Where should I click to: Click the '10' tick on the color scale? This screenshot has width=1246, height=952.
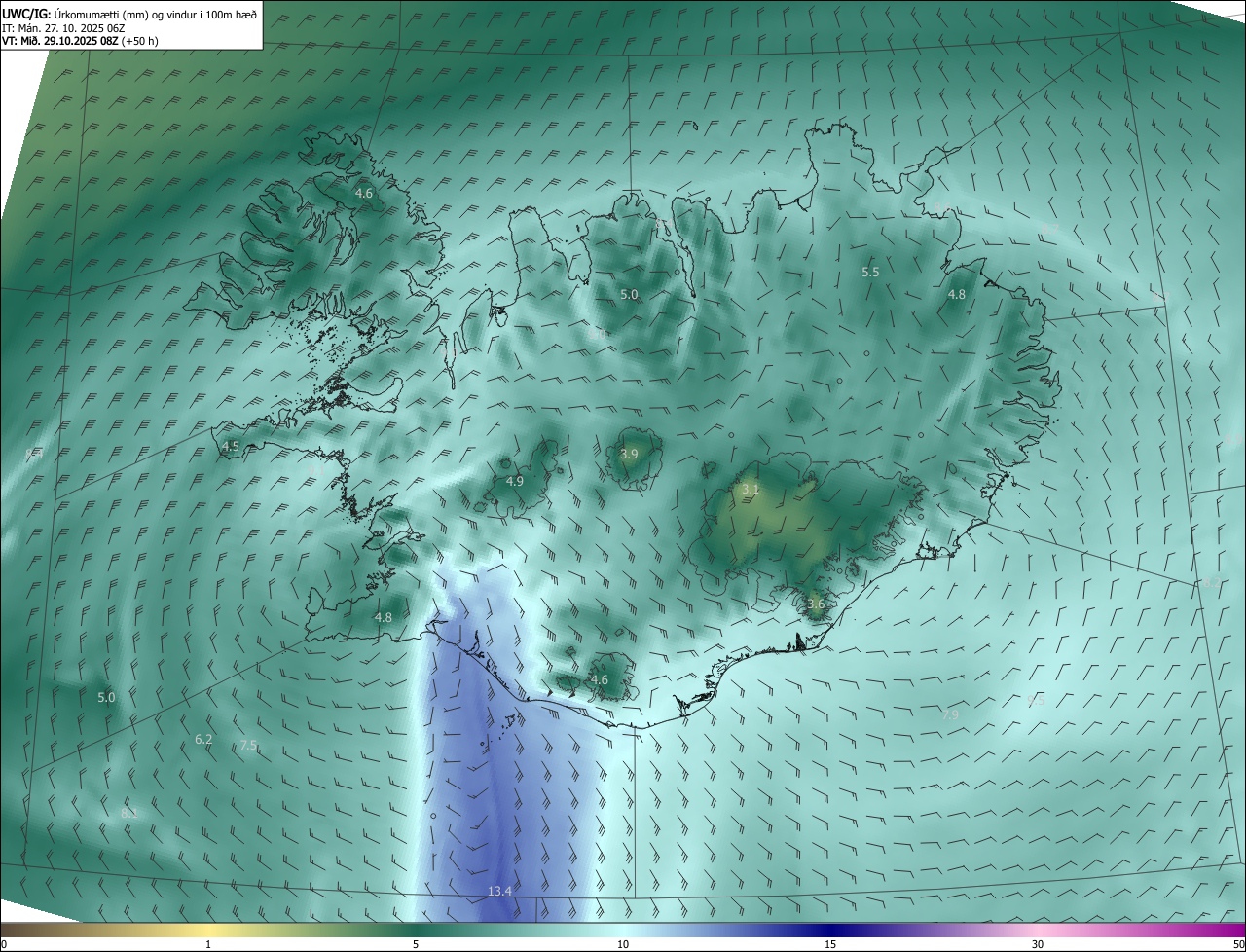coord(623,944)
